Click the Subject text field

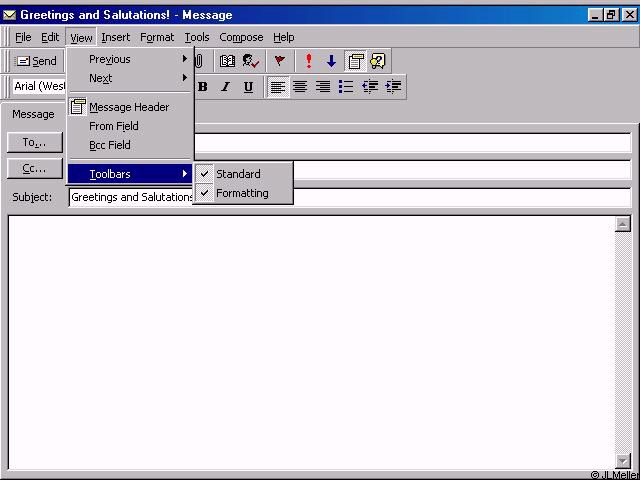point(350,198)
